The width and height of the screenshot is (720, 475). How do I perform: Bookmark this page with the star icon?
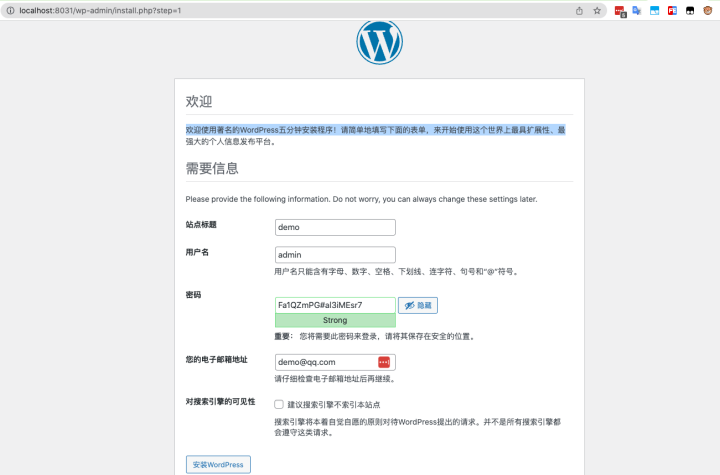pyautogui.click(x=597, y=11)
